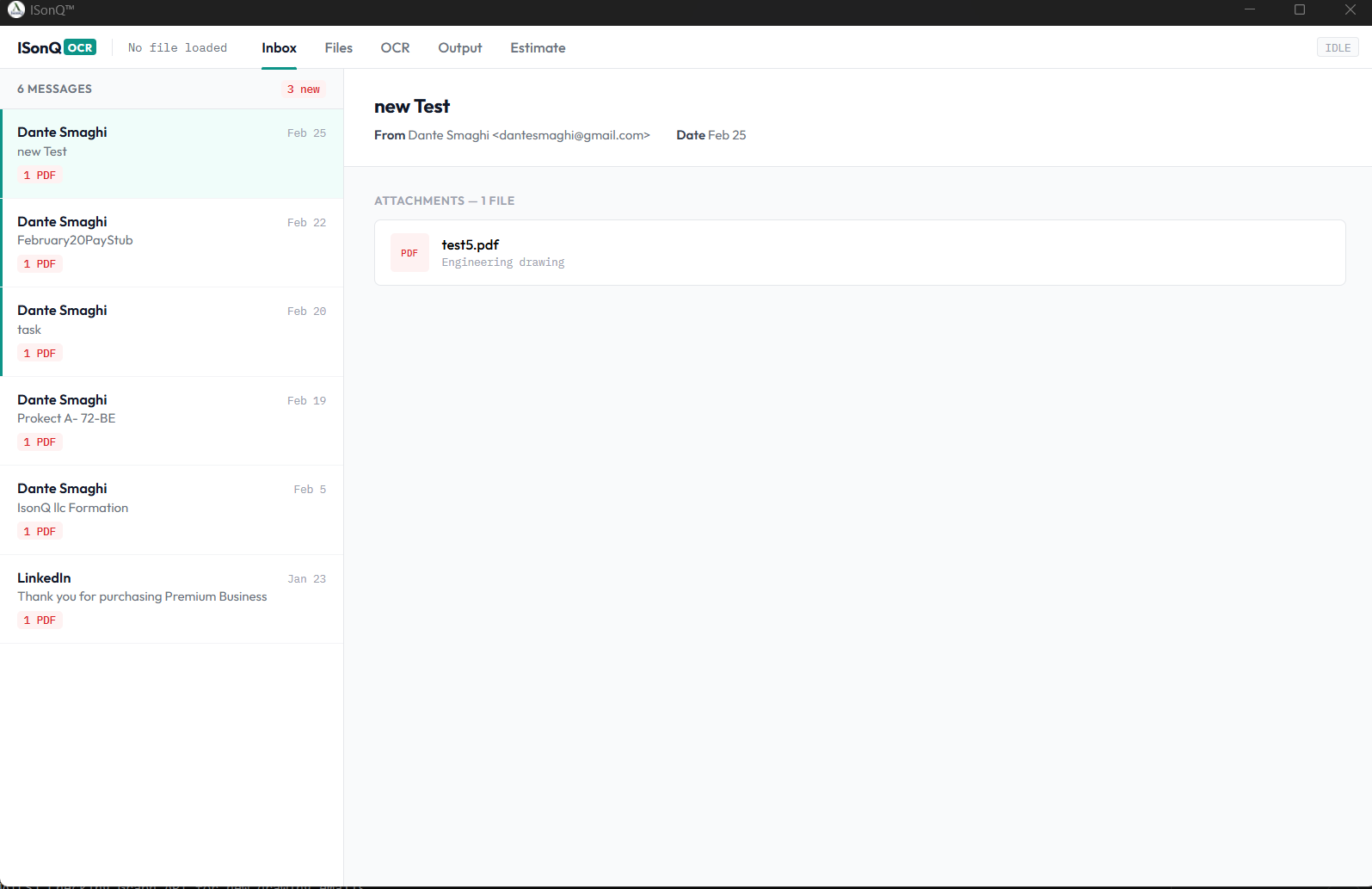Image resolution: width=1372 pixels, height=889 pixels.
Task: Click the Feb 22 date in message list
Action: pyautogui.click(x=307, y=223)
